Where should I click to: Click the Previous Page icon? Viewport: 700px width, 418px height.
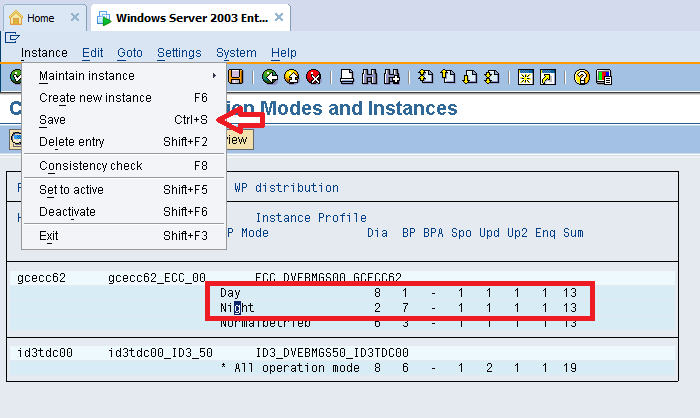pos(448,77)
